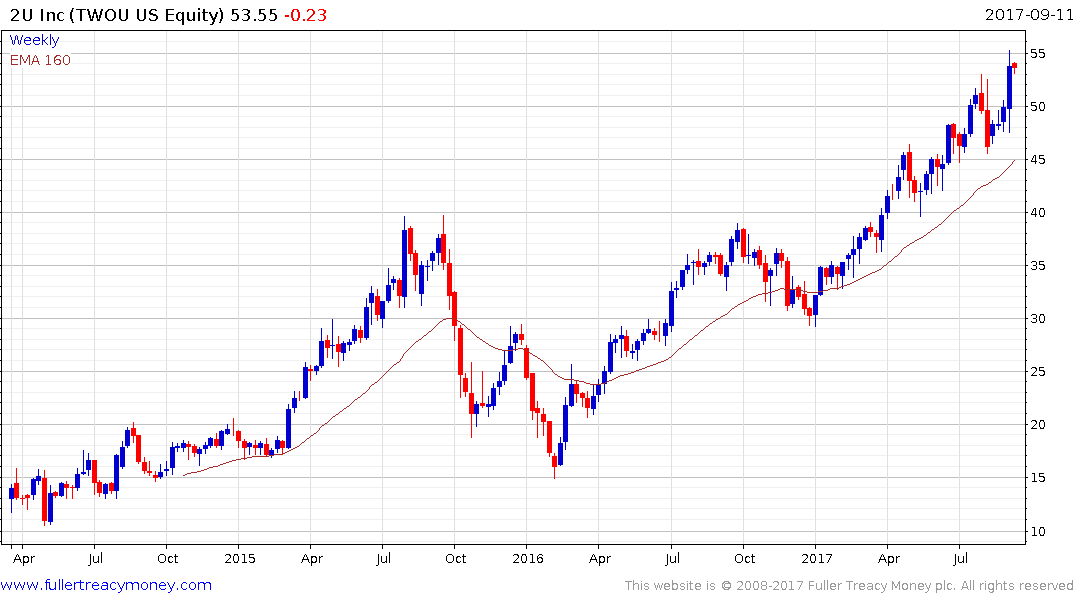The image size is (1075, 600).
Task: Select the 30 price axis label
Action: [x=1037, y=319]
